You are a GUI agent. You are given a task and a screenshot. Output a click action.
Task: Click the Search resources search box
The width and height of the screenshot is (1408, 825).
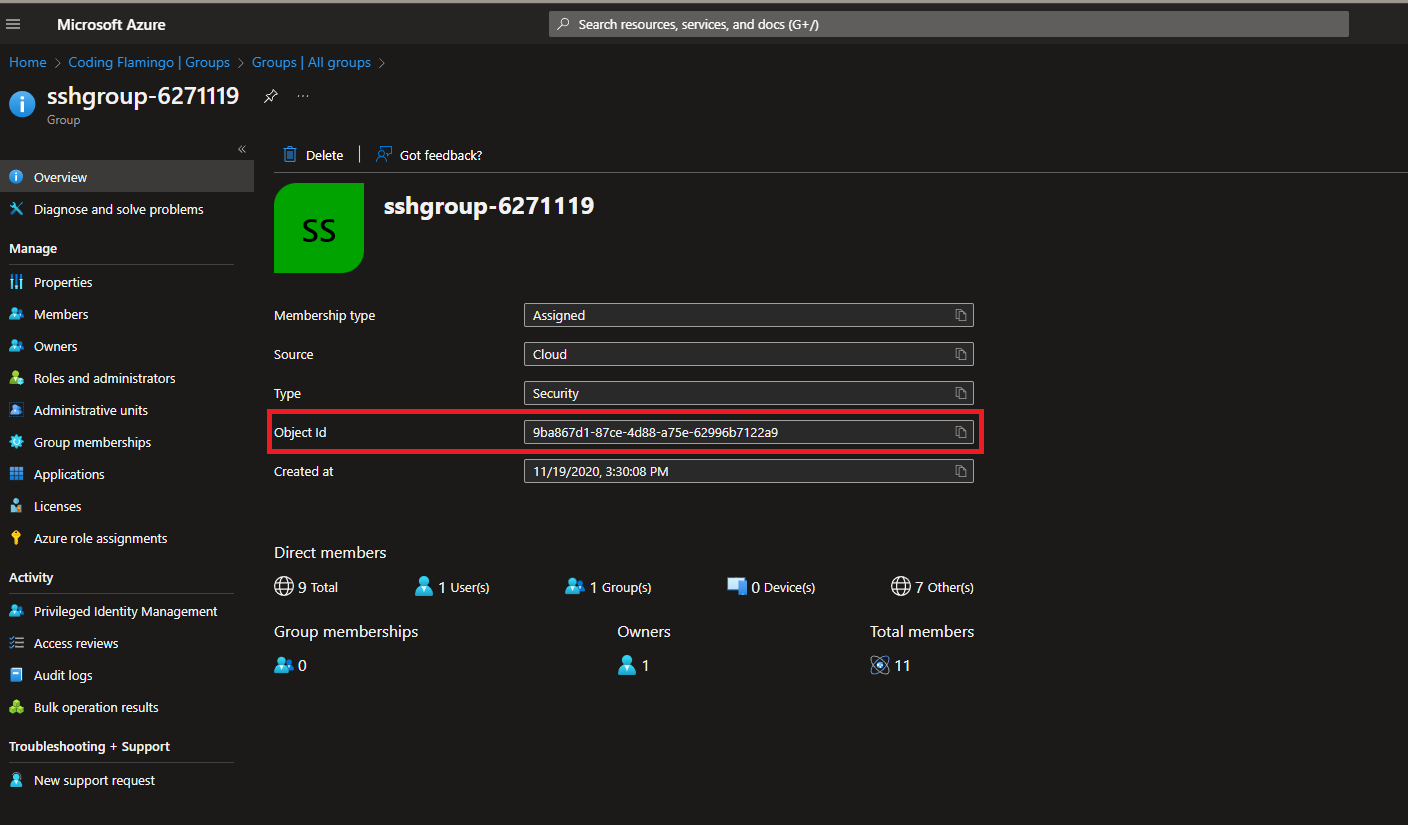point(948,24)
